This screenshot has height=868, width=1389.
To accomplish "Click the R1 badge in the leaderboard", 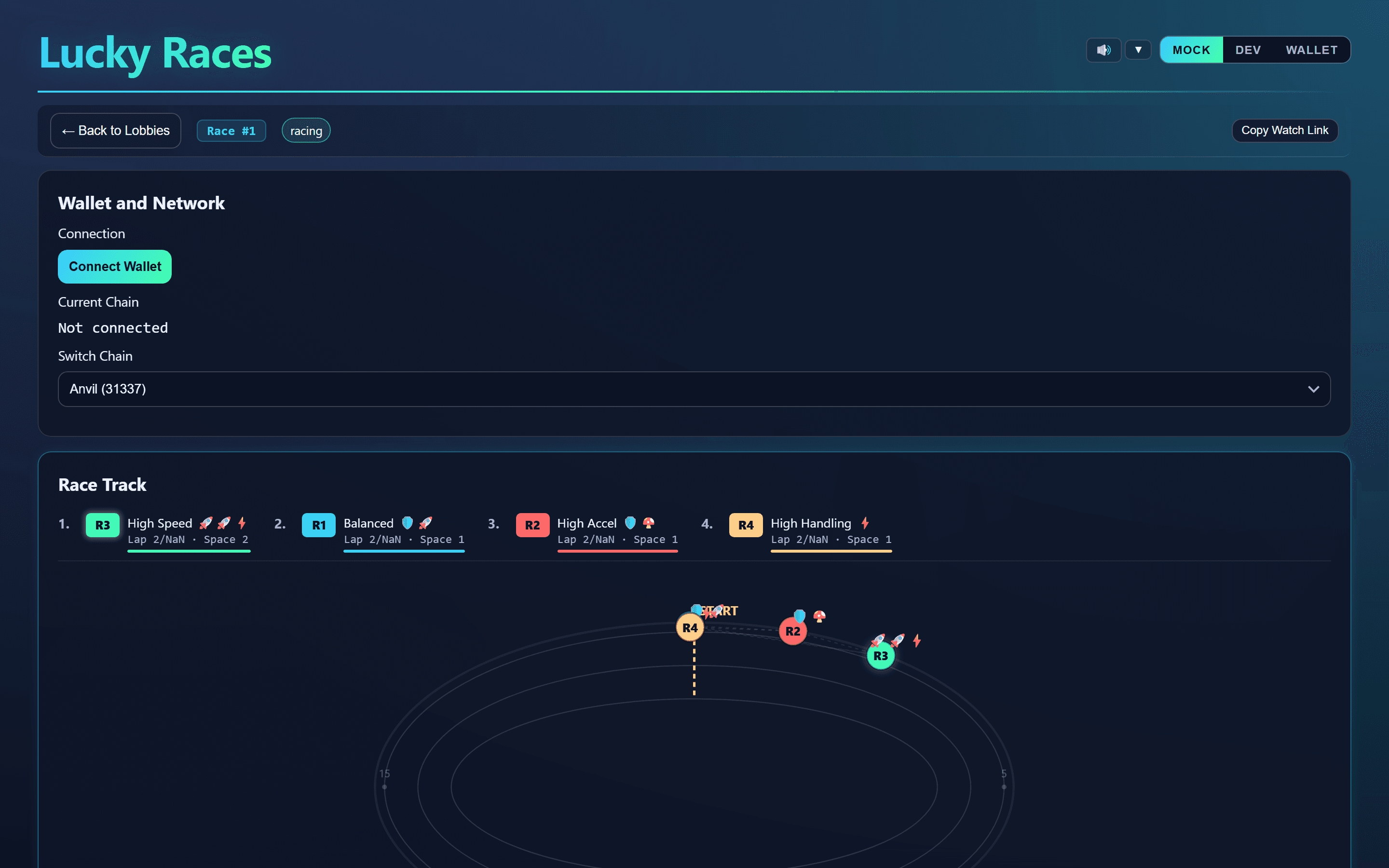I will tap(318, 525).
